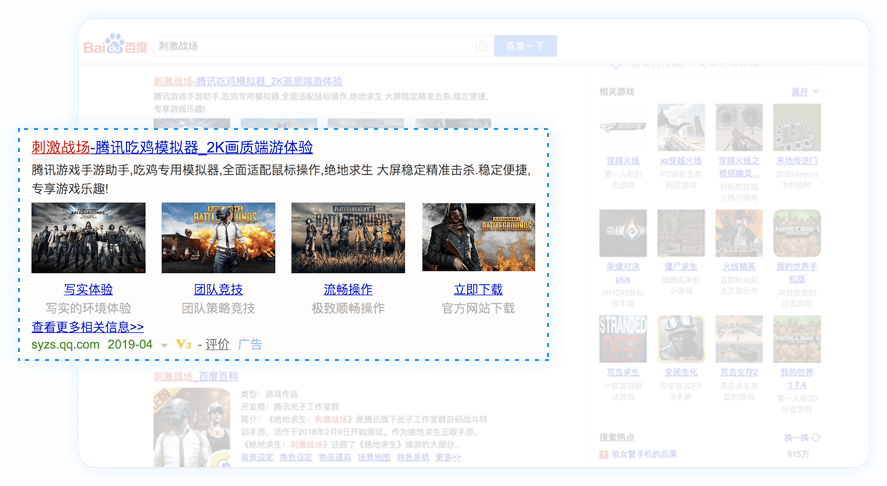Open the 流畅操作 link
This screenshot has height=486, width=887.
pos(348,290)
